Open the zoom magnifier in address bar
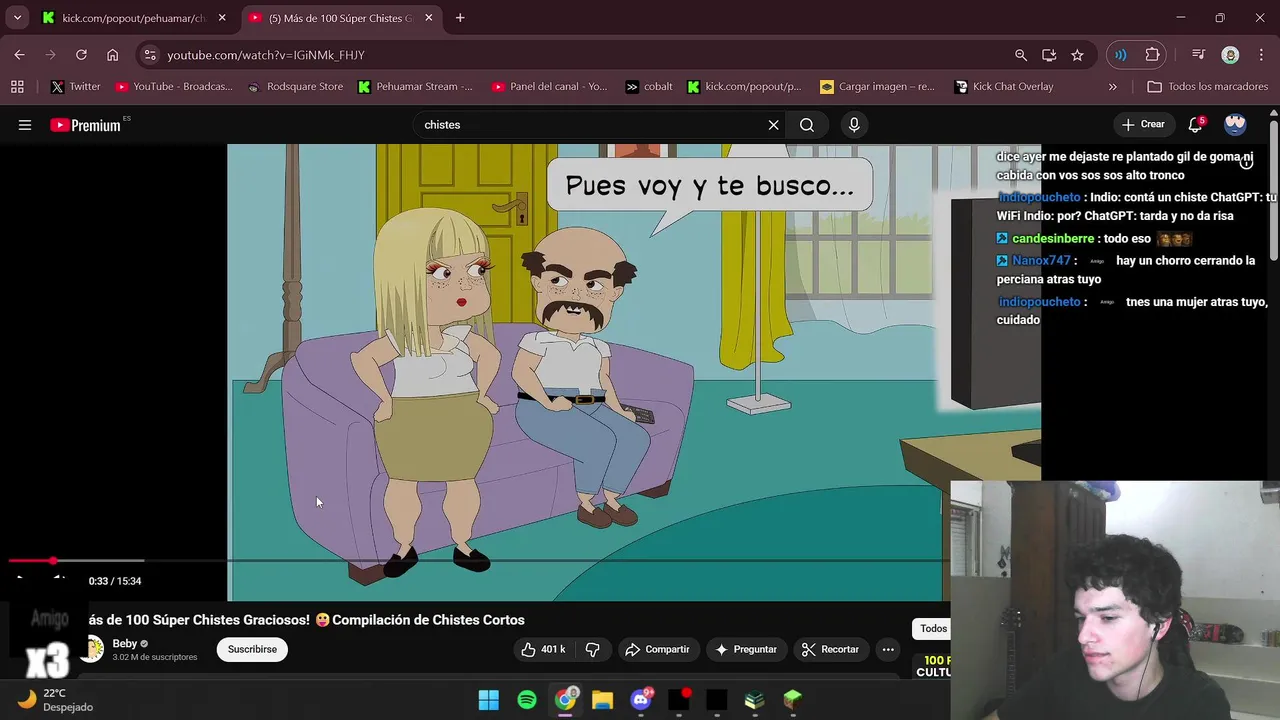1280x720 pixels. click(1021, 55)
